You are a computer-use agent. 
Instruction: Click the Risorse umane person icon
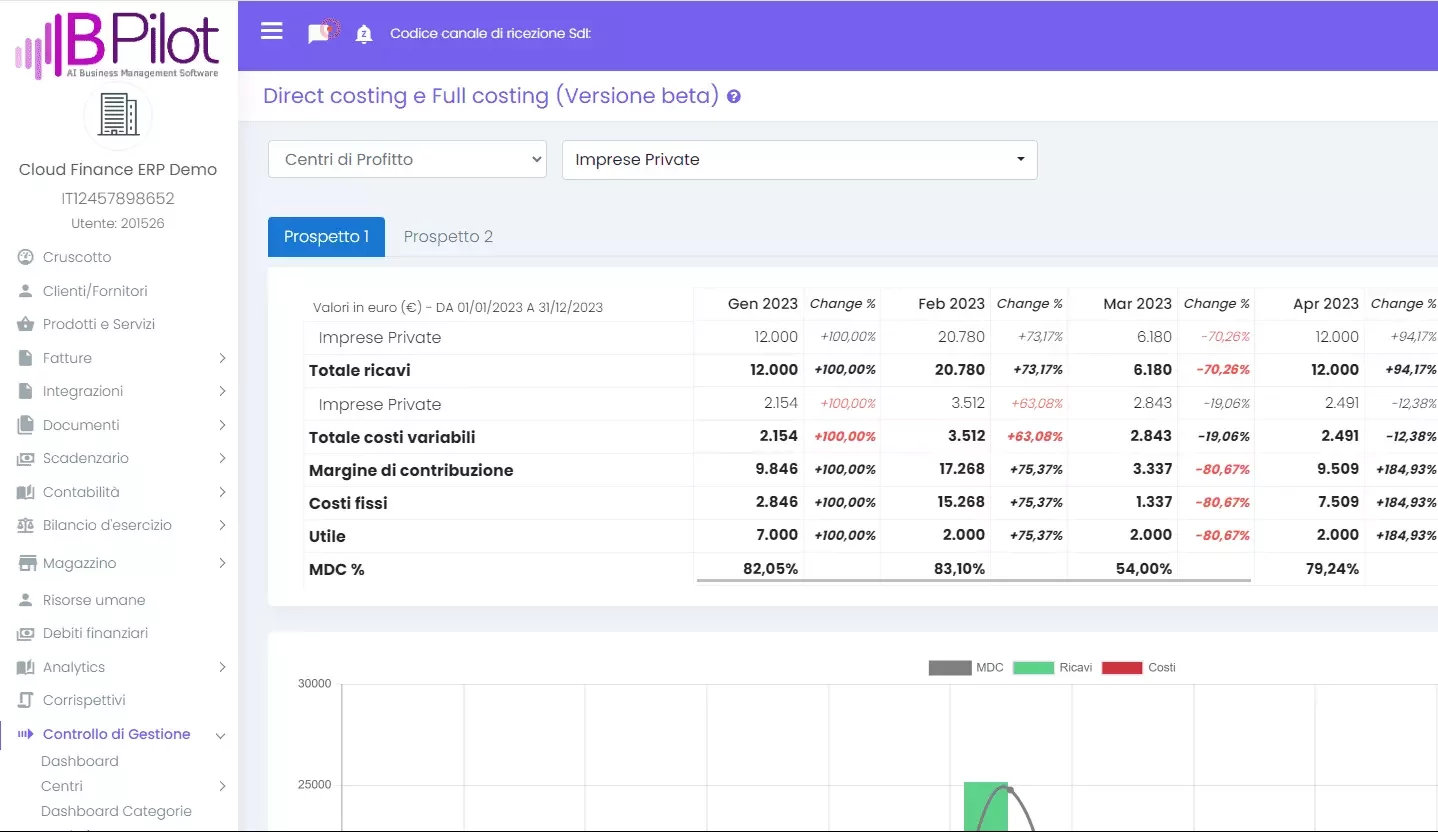coord(26,600)
